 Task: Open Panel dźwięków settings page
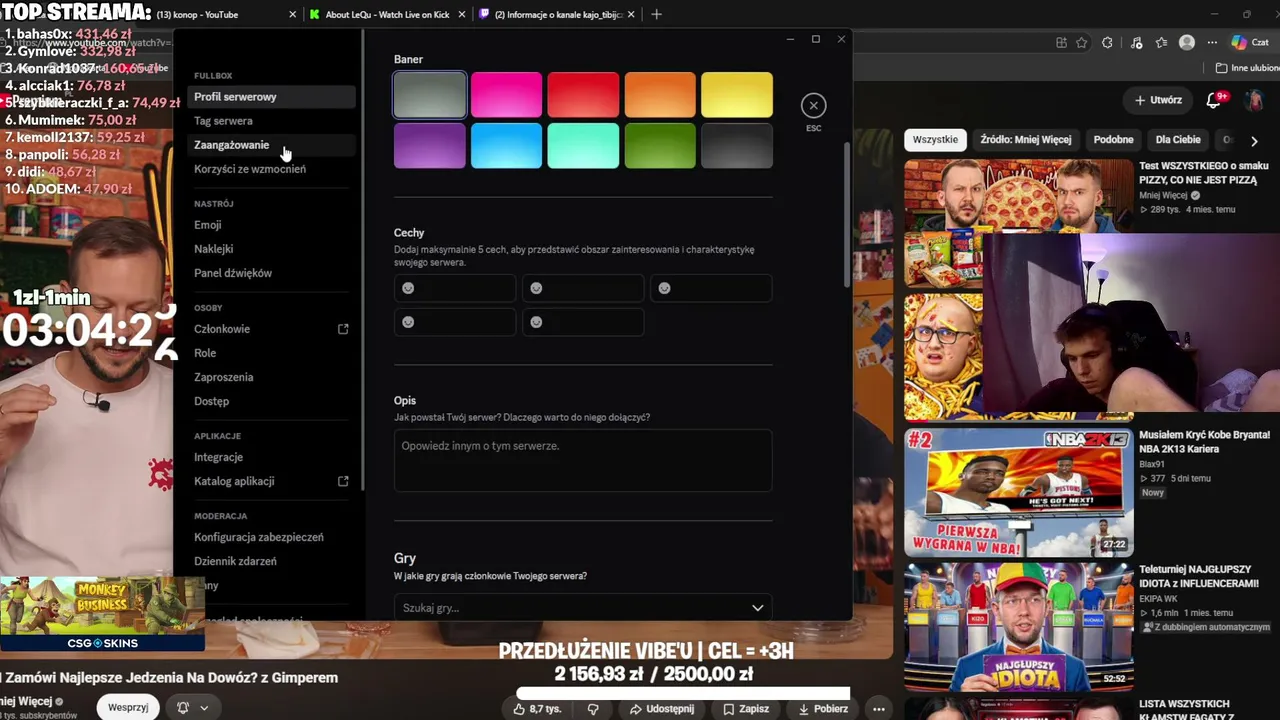pos(271,273)
